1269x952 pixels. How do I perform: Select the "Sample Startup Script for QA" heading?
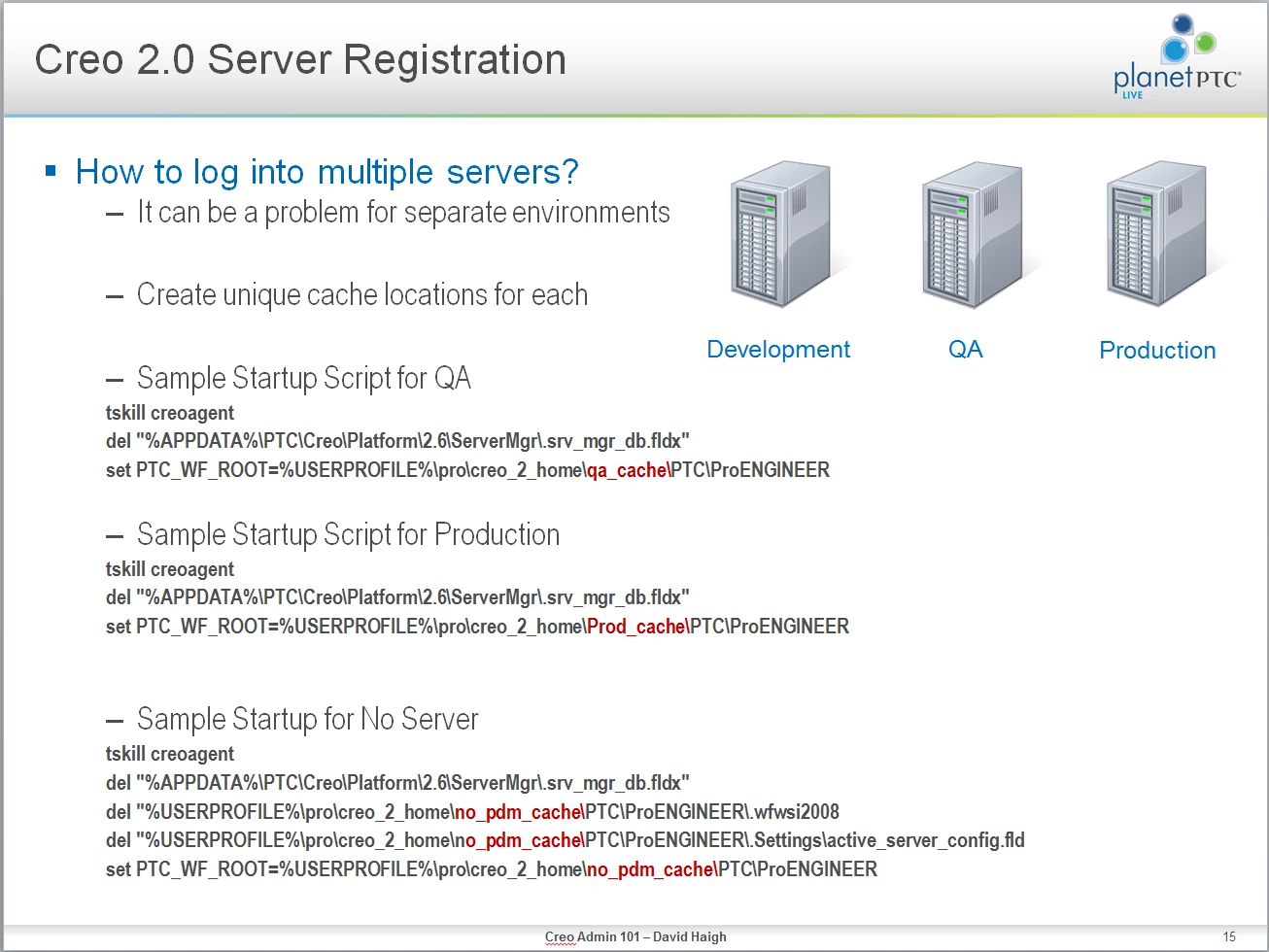[304, 378]
